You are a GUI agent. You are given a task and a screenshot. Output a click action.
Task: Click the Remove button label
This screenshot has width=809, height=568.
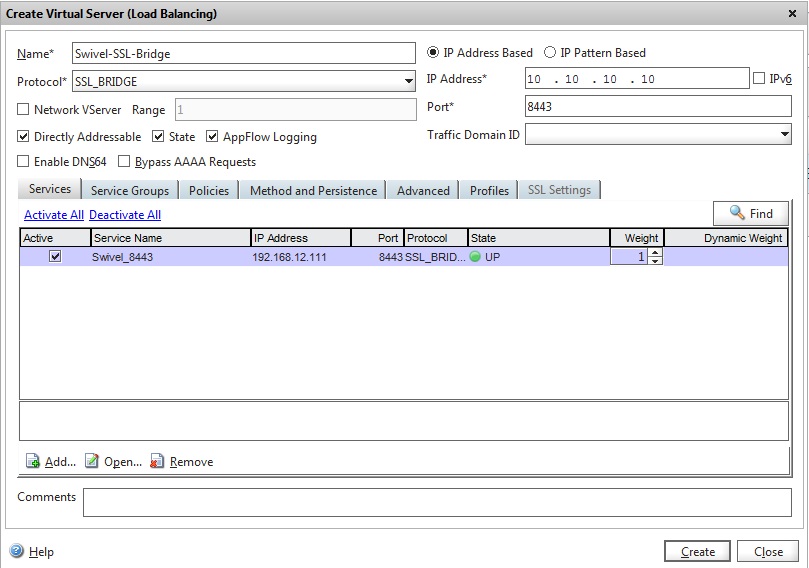(x=191, y=461)
